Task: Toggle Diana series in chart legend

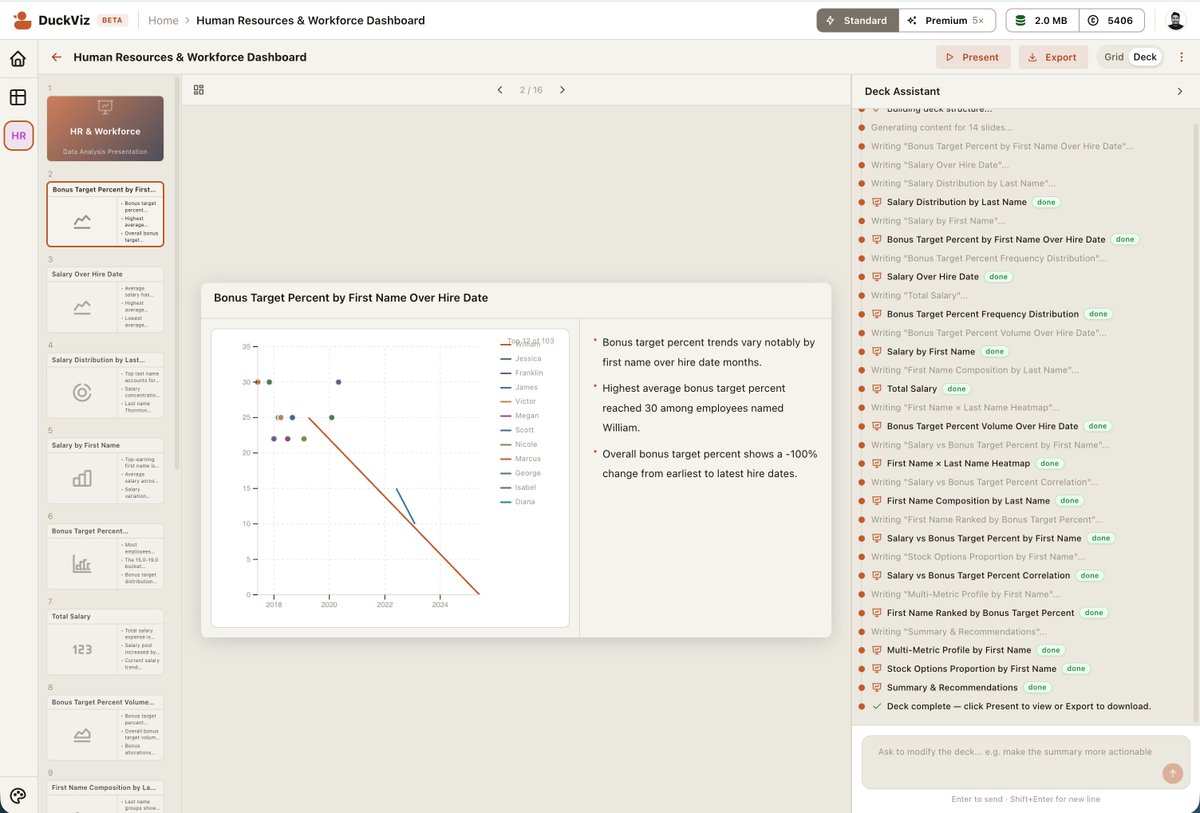Action: point(518,502)
